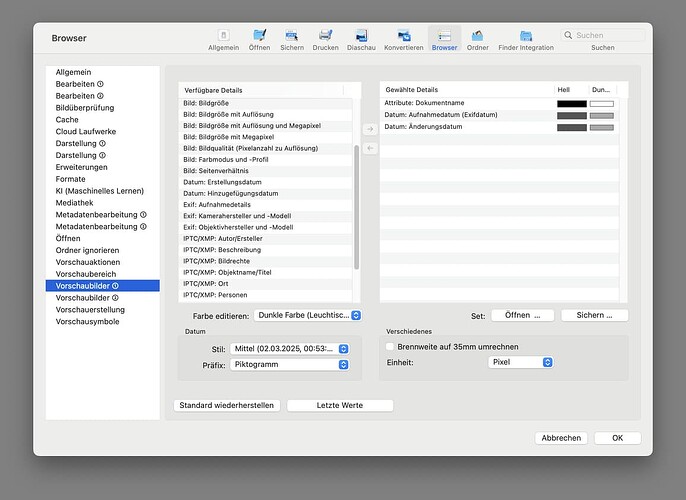Click Hell swatch for Datum: Änderungsdatum
The height and width of the screenshot is (500, 686).
(572, 127)
